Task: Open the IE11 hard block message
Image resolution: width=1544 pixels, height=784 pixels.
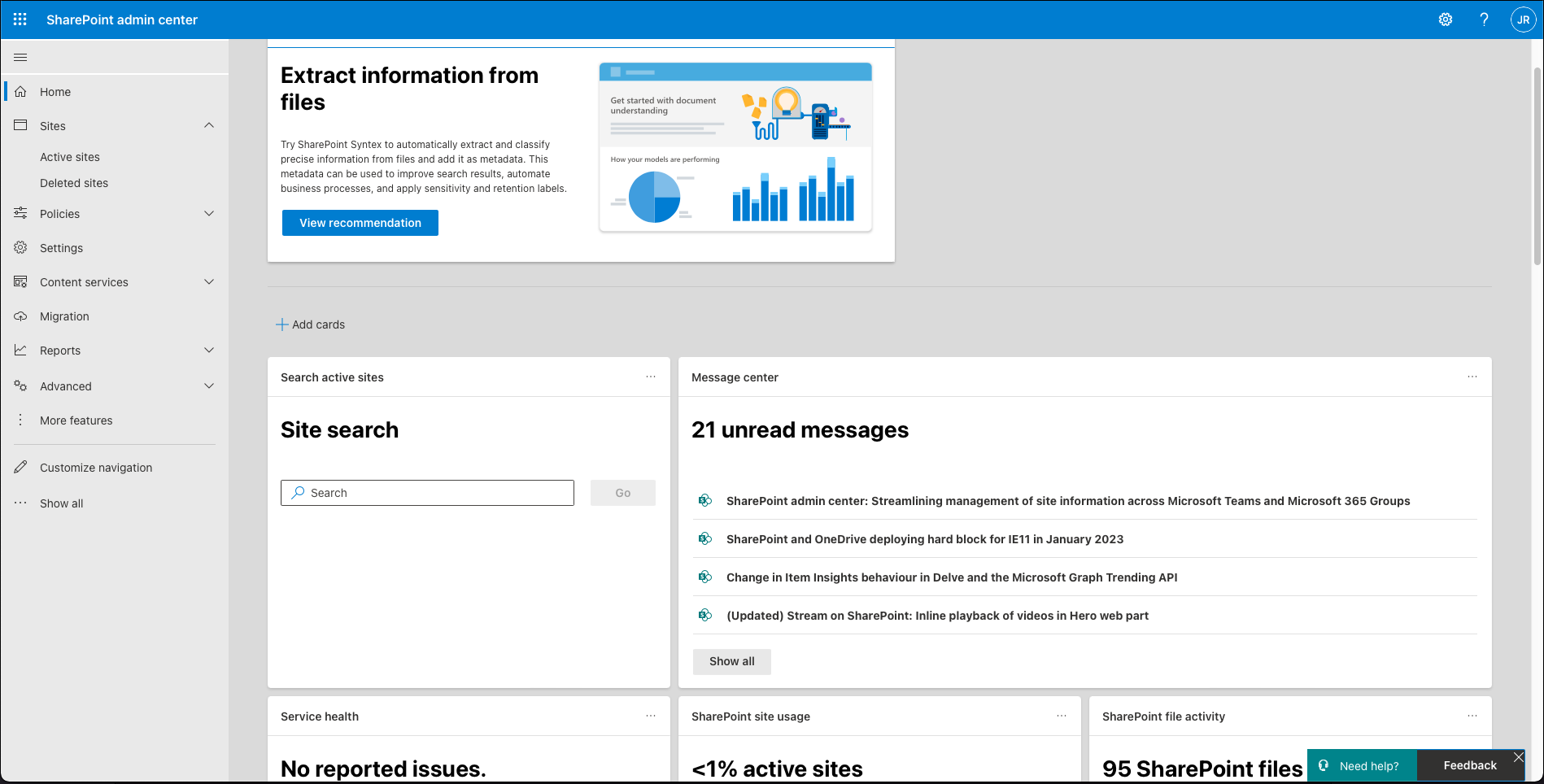Action: tap(924, 539)
